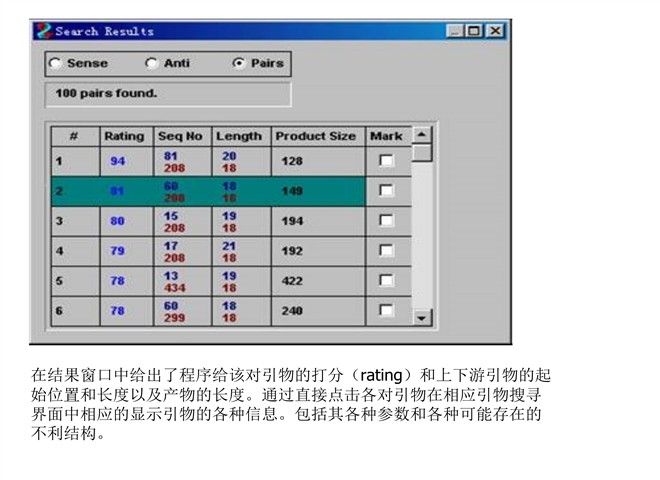Maximize the Search Results window

(x=475, y=31)
